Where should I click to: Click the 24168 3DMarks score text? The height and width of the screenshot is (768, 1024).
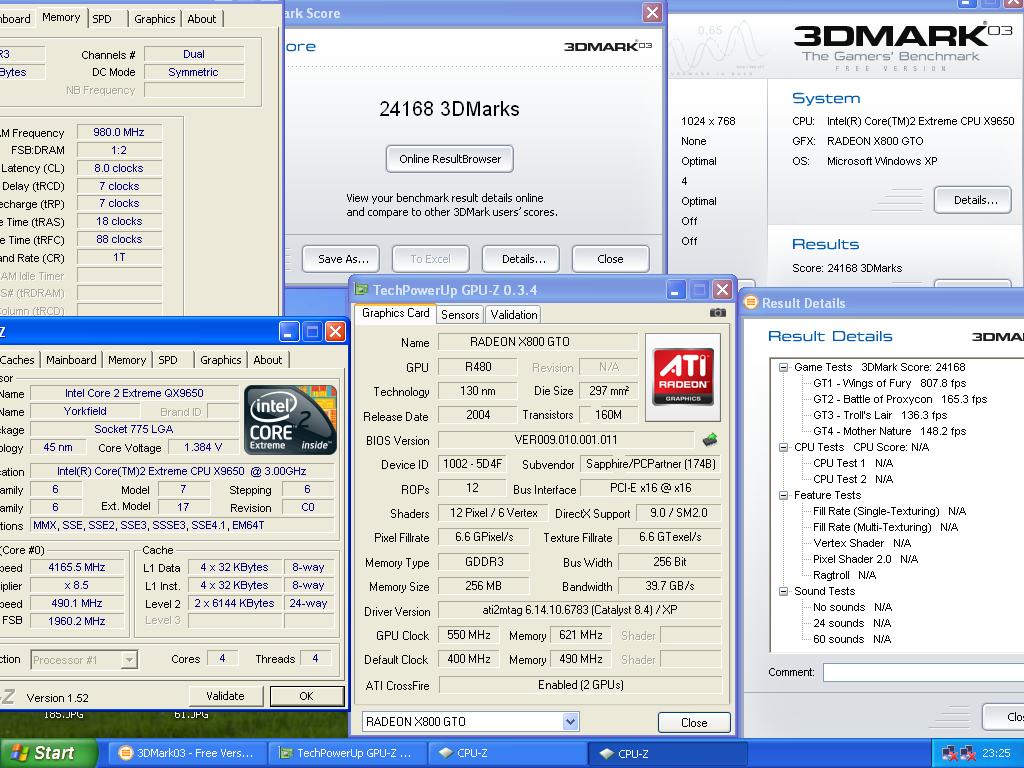coord(449,109)
